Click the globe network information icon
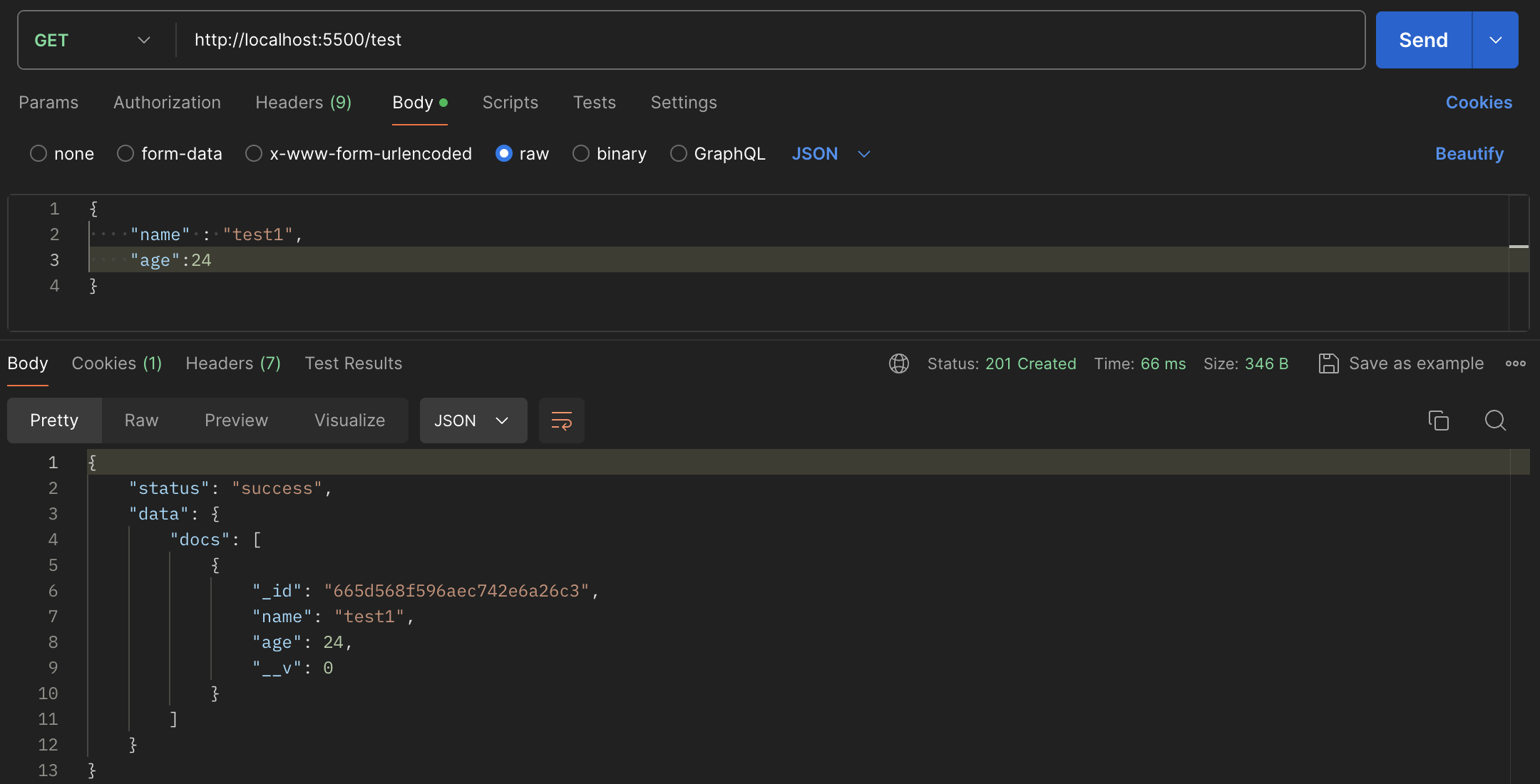The height and width of the screenshot is (784, 1540). click(x=898, y=363)
